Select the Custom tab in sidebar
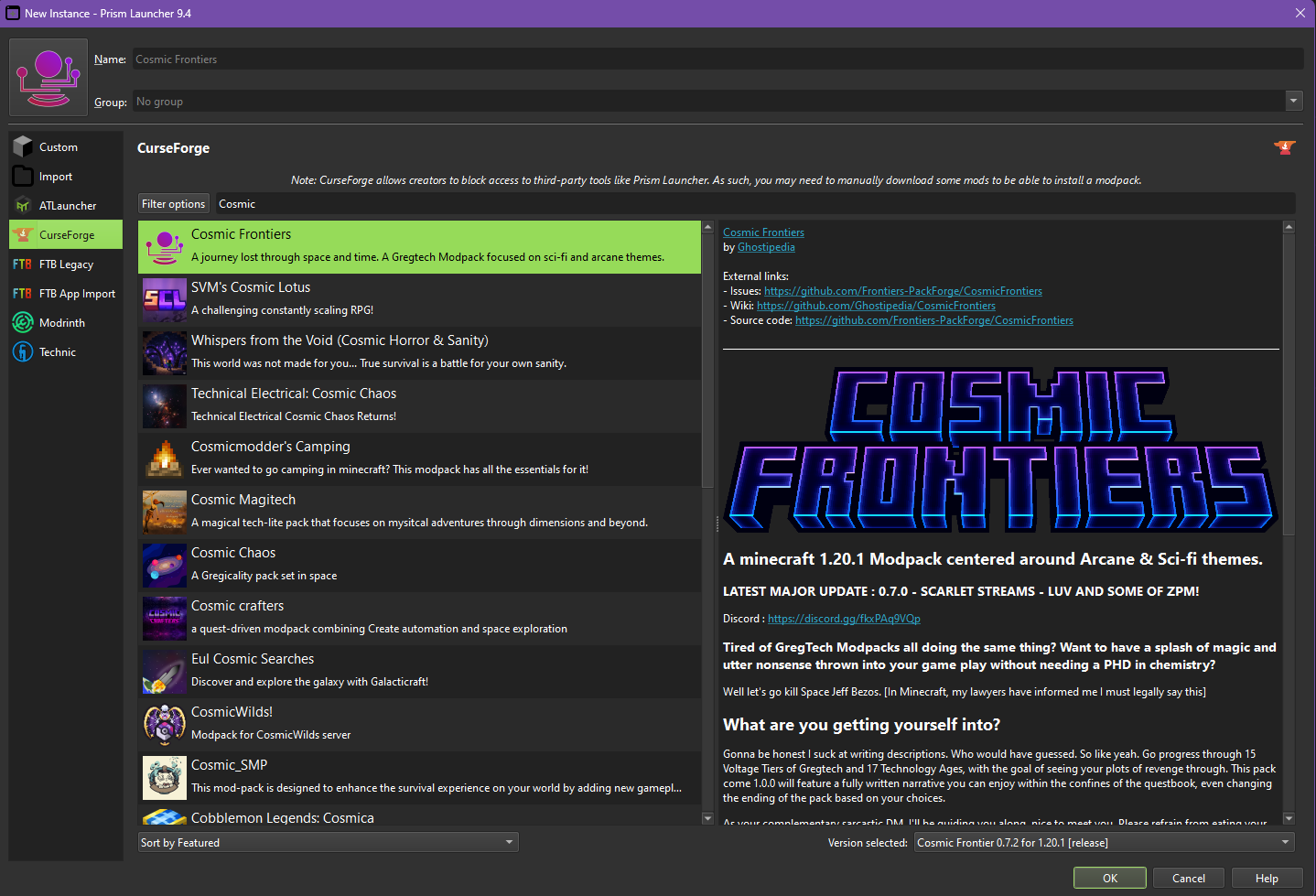The image size is (1316, 896). (x=66, y=147)
